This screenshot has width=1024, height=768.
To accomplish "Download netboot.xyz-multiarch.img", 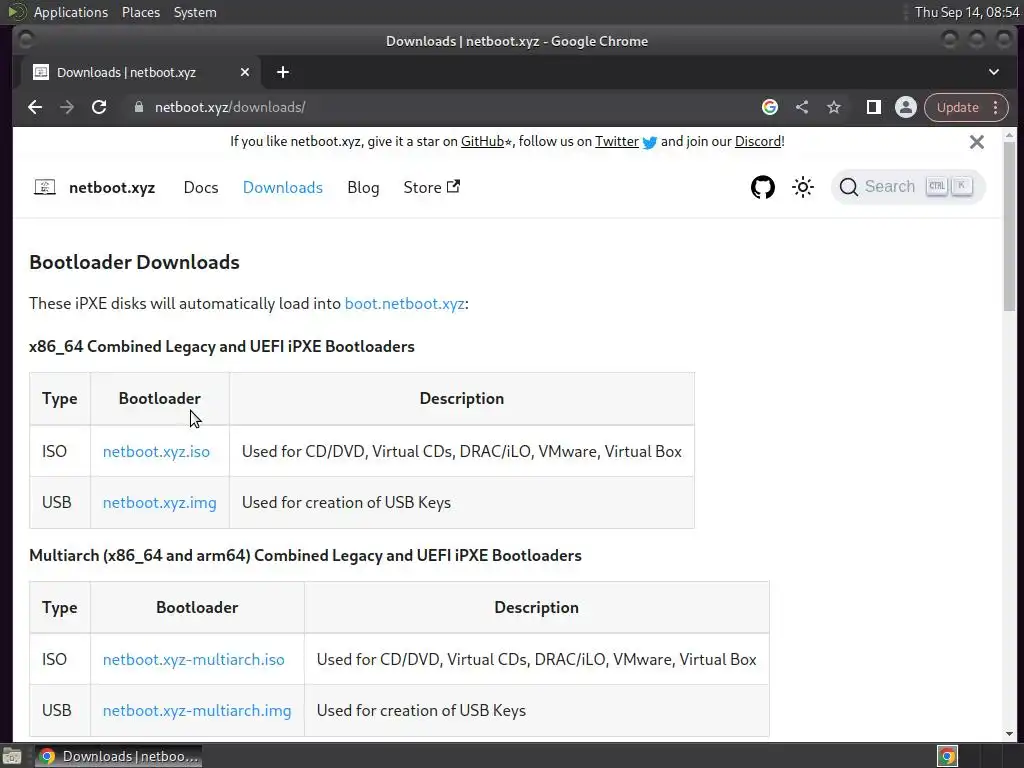I will coord(197,710).
